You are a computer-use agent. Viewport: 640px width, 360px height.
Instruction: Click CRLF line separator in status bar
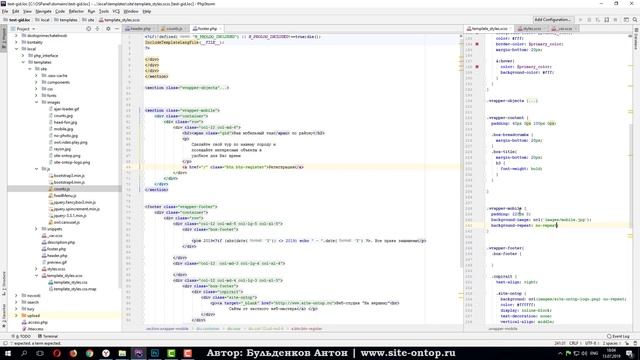pos(575,344)
